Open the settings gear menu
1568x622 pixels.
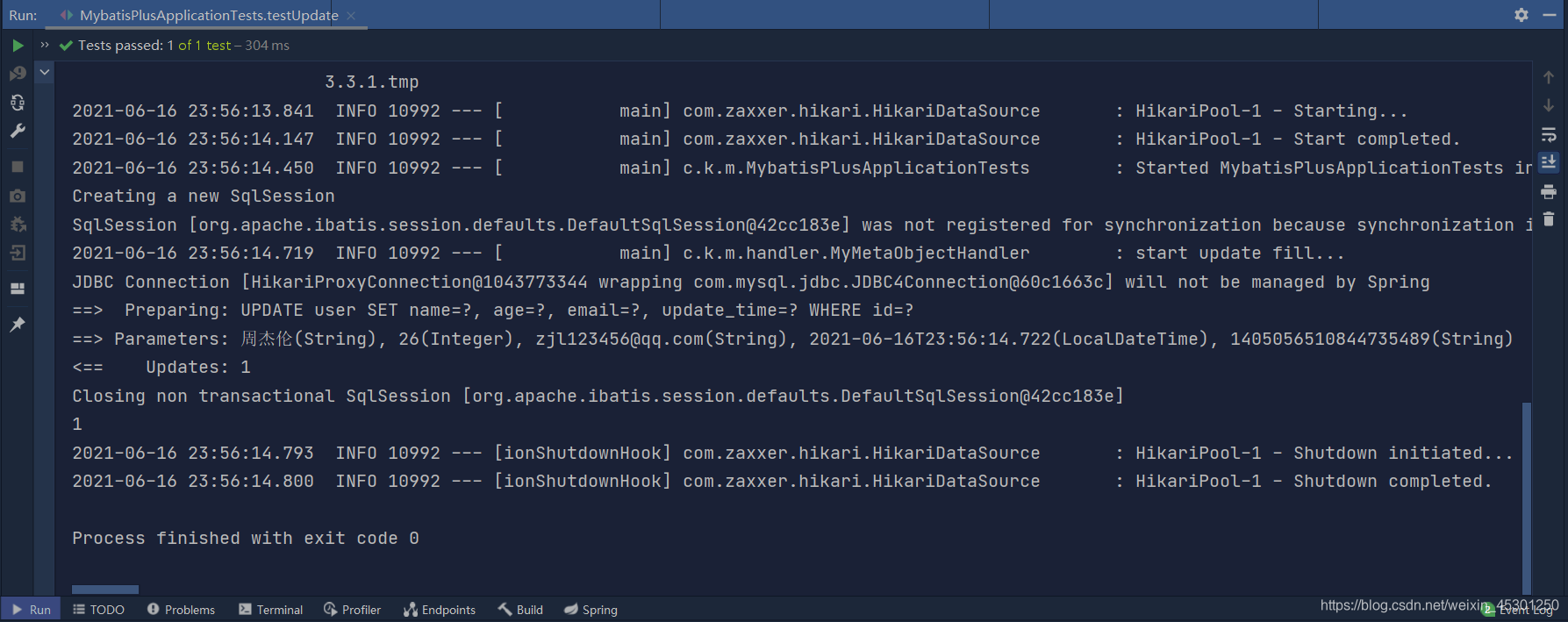pos(1521,14)
